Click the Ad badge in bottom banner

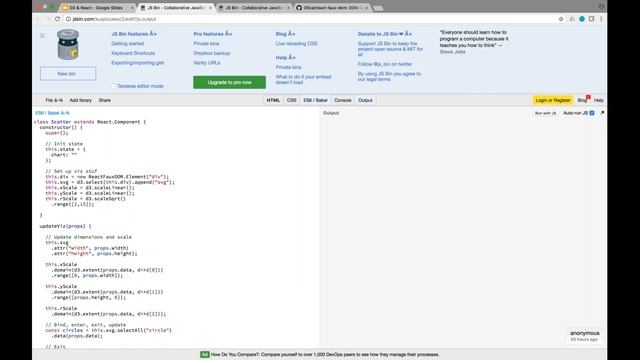pos(204,354)
